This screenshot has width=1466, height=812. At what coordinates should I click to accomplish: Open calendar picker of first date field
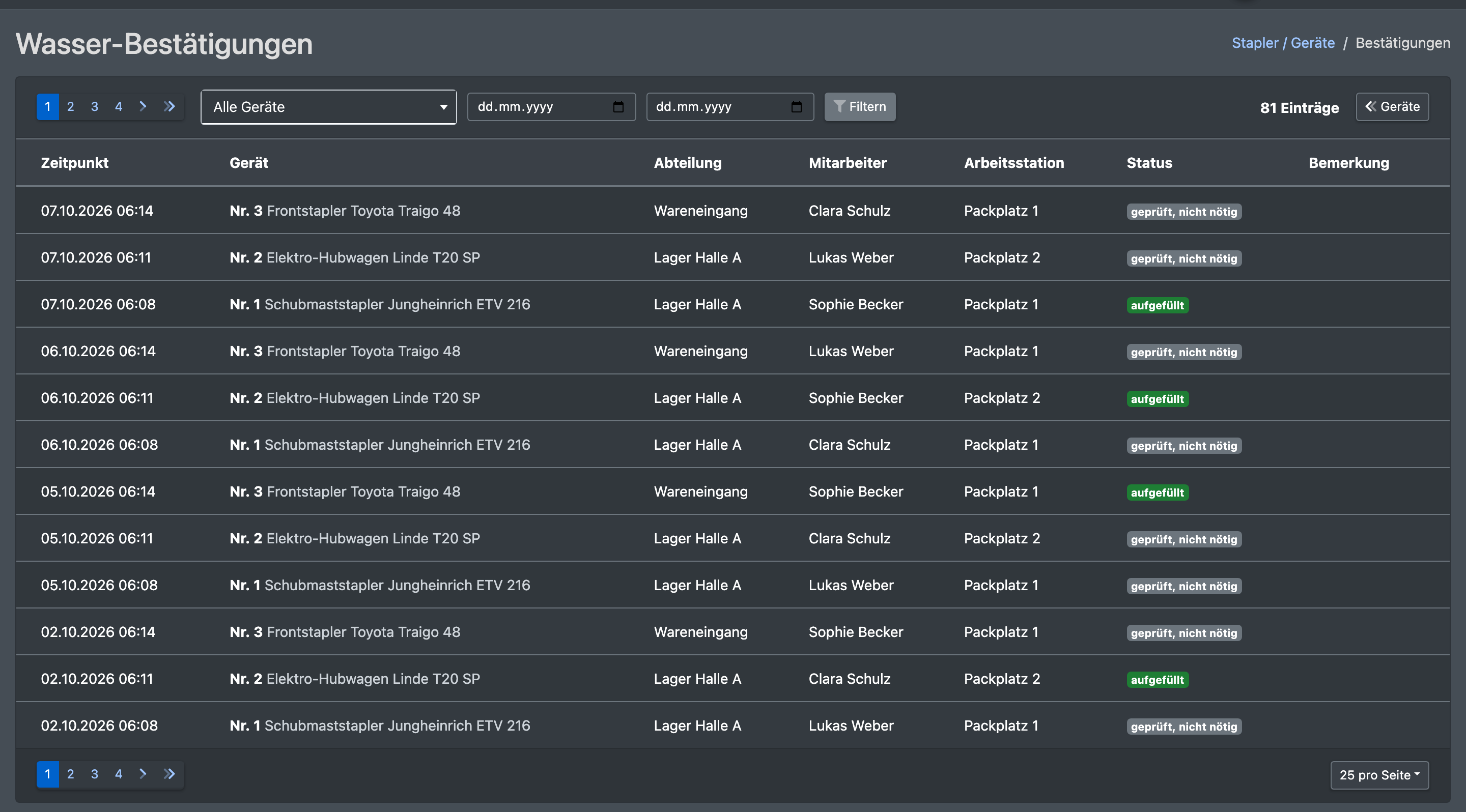(618, 107)
